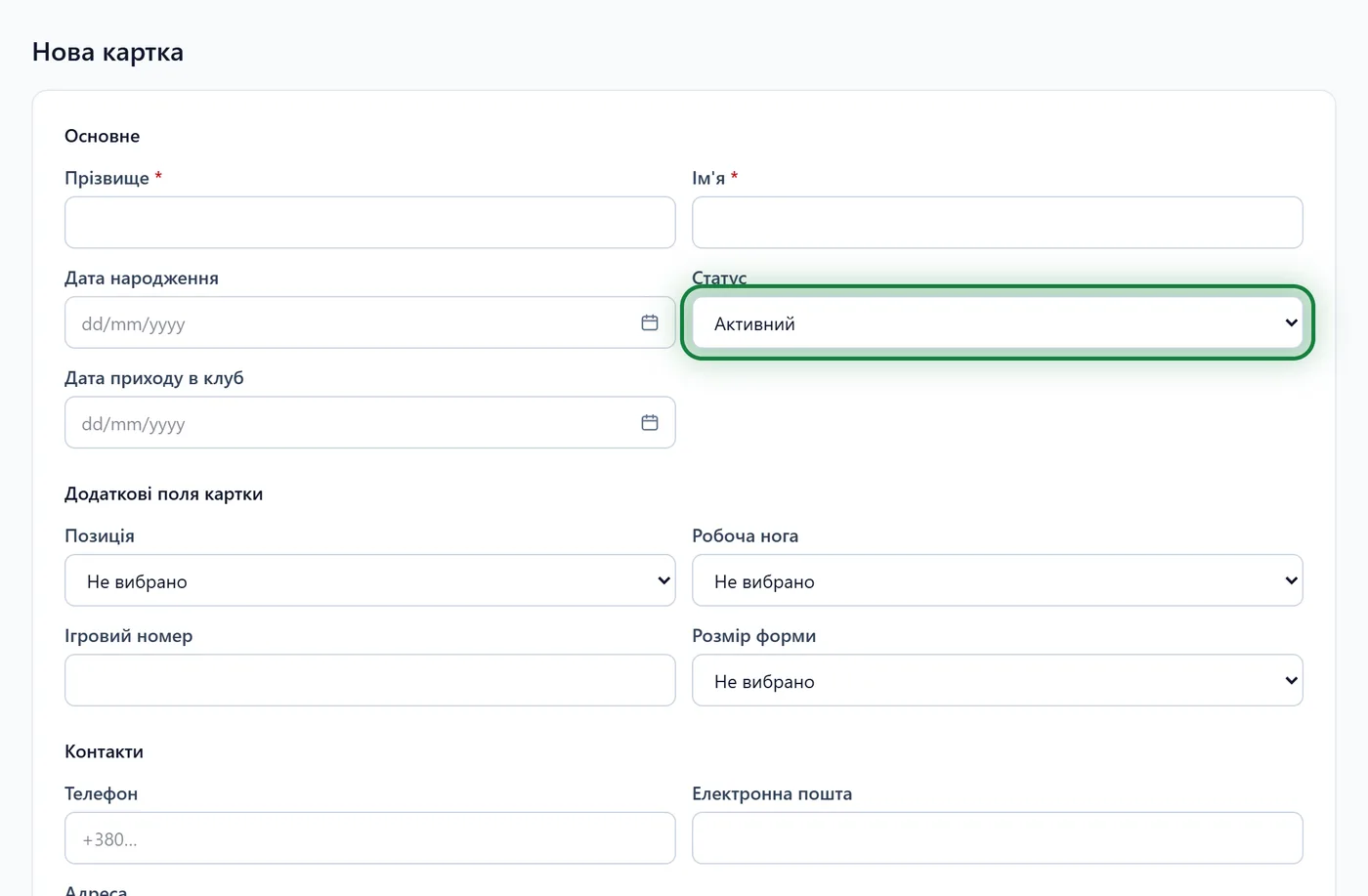This screenshot has width=1368, height=896.
Task: Click the Дата народження dd/mm/yyyy placeholder
Action: (134, 323)
